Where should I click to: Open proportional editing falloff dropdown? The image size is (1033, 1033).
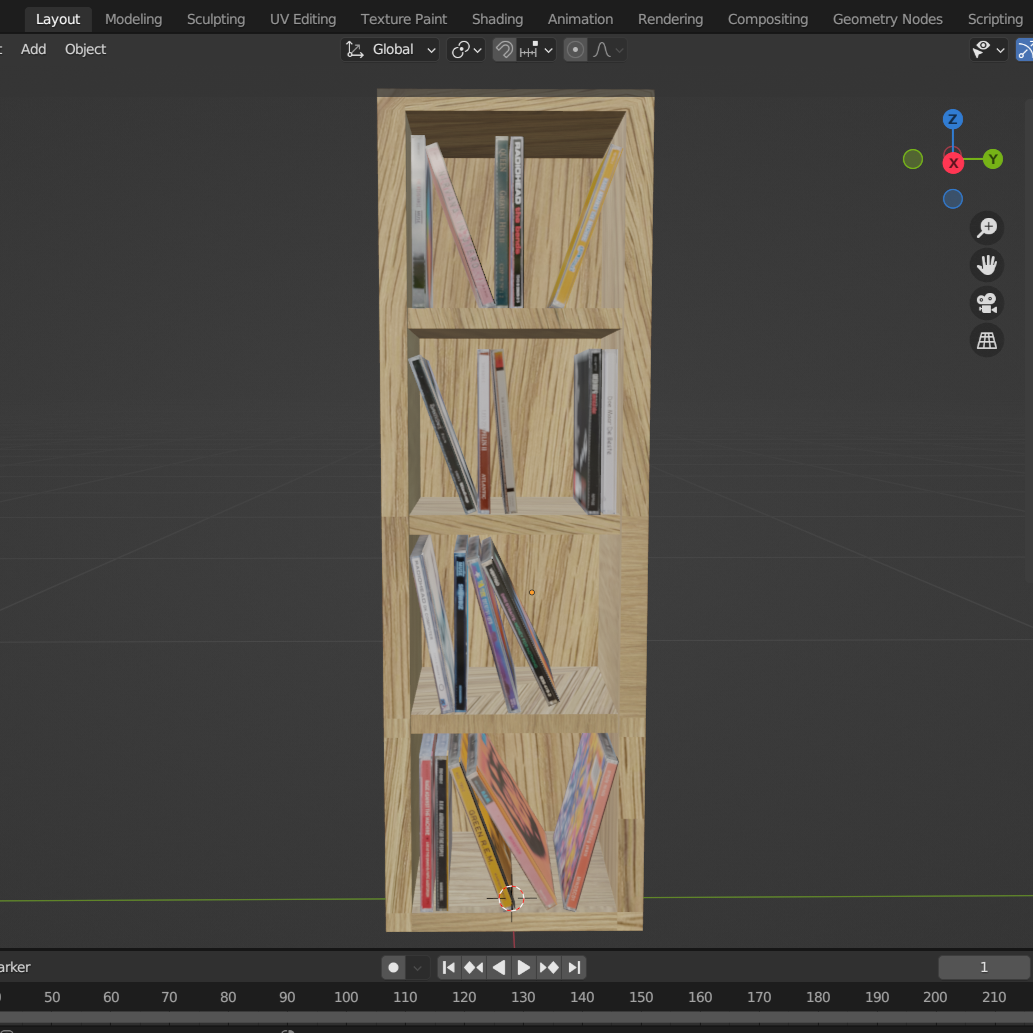point(607,49)
